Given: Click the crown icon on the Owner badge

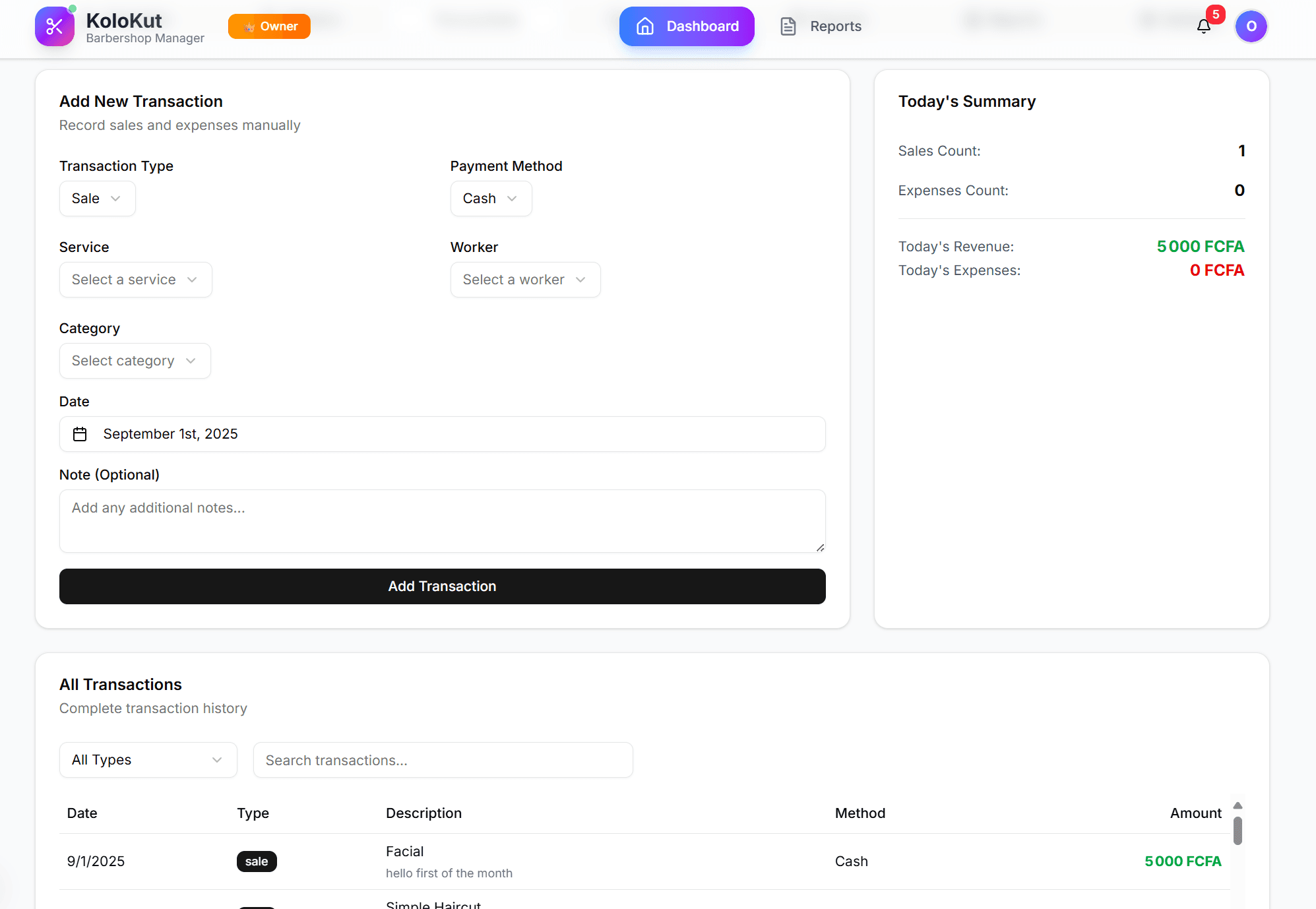Looking at the screenshot, I should (x=249, y=26).
